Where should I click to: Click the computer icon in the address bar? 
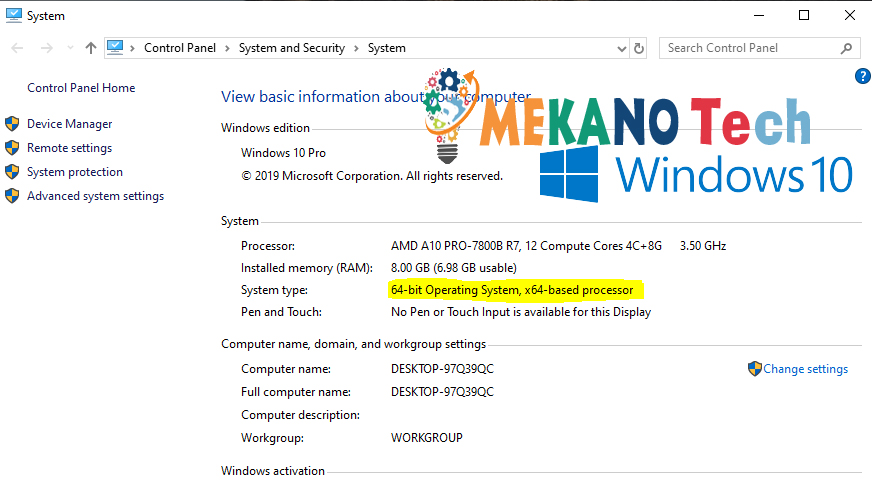115,48
